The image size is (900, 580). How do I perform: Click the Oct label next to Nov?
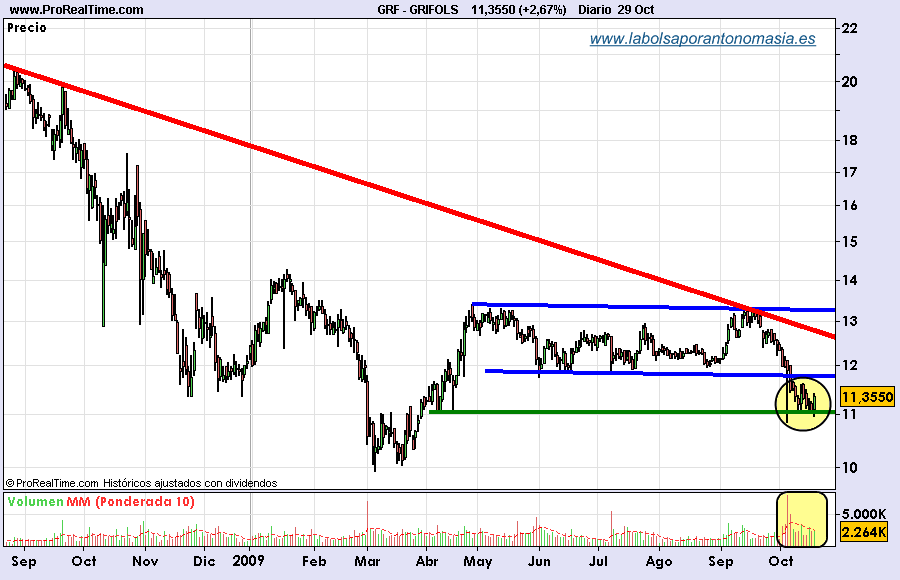tap(84, 561)
